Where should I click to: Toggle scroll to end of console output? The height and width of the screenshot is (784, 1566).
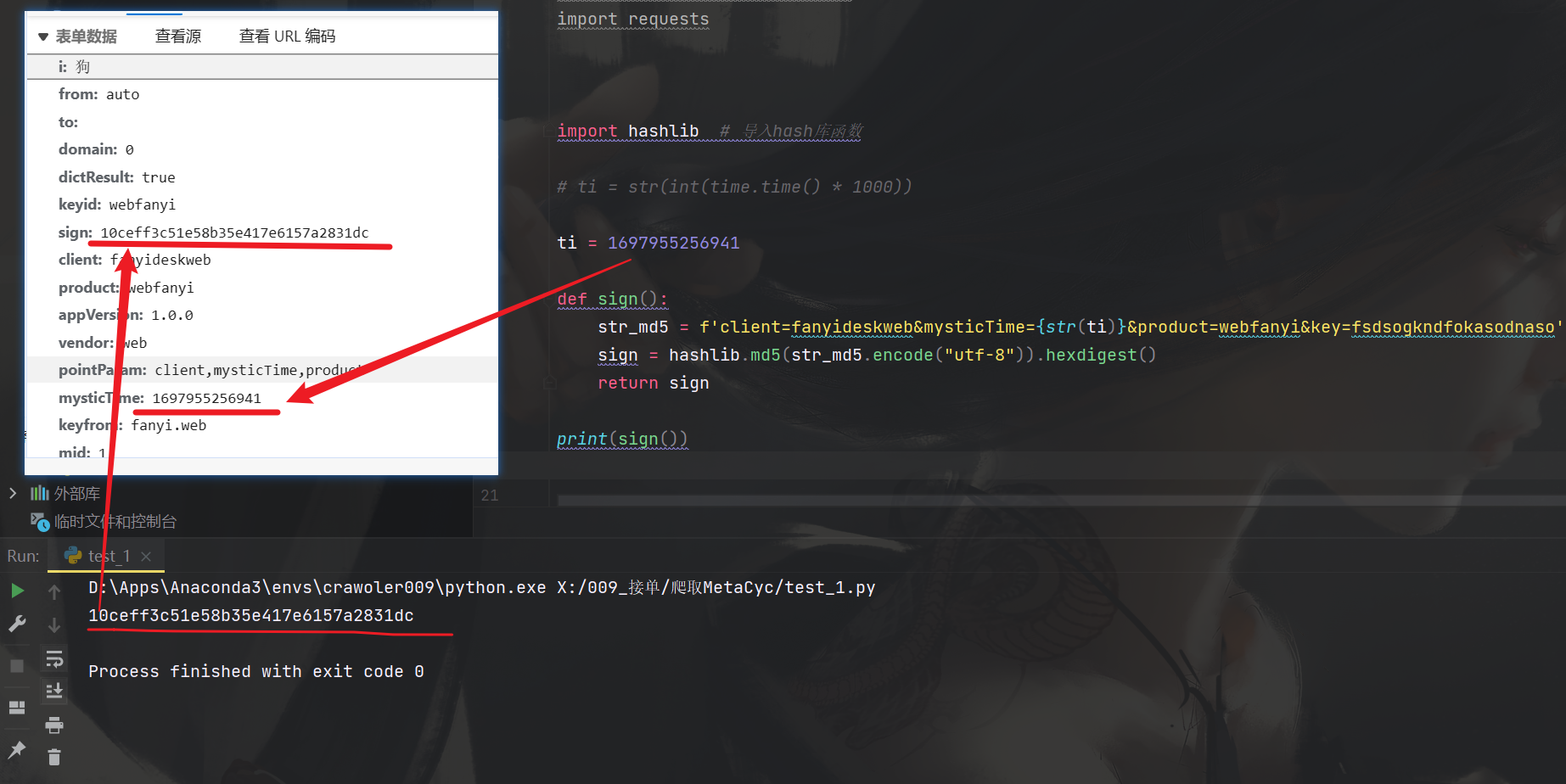click(54, 691)
